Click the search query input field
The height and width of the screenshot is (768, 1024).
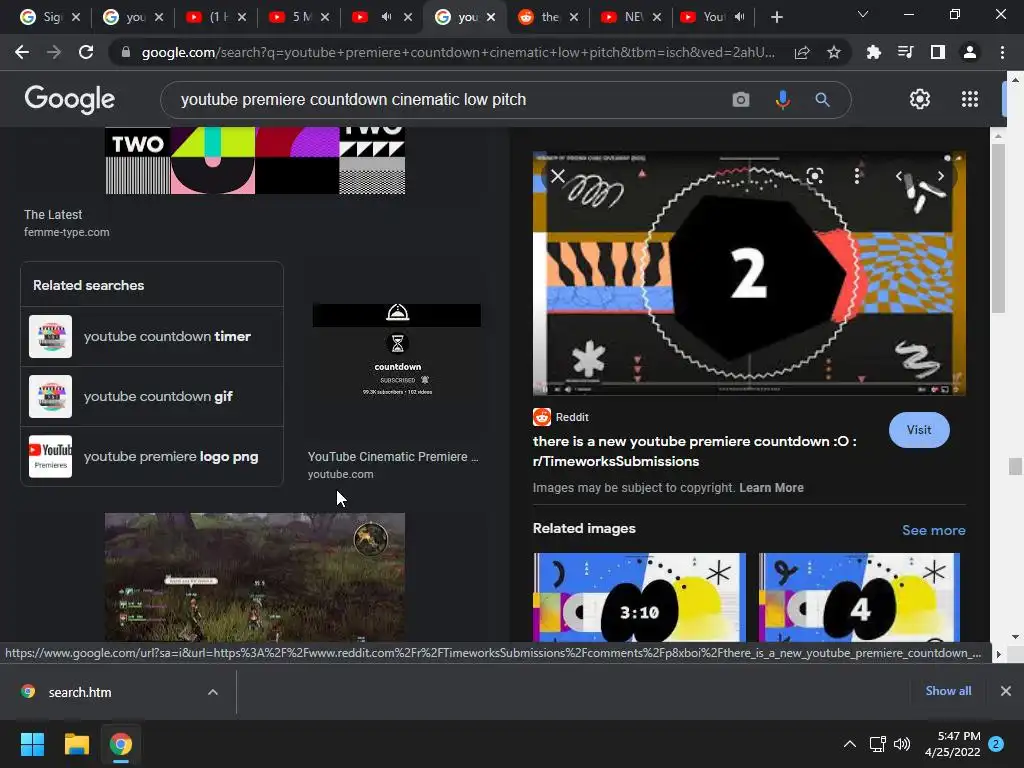pyautogui.click(x=444, y=99)
